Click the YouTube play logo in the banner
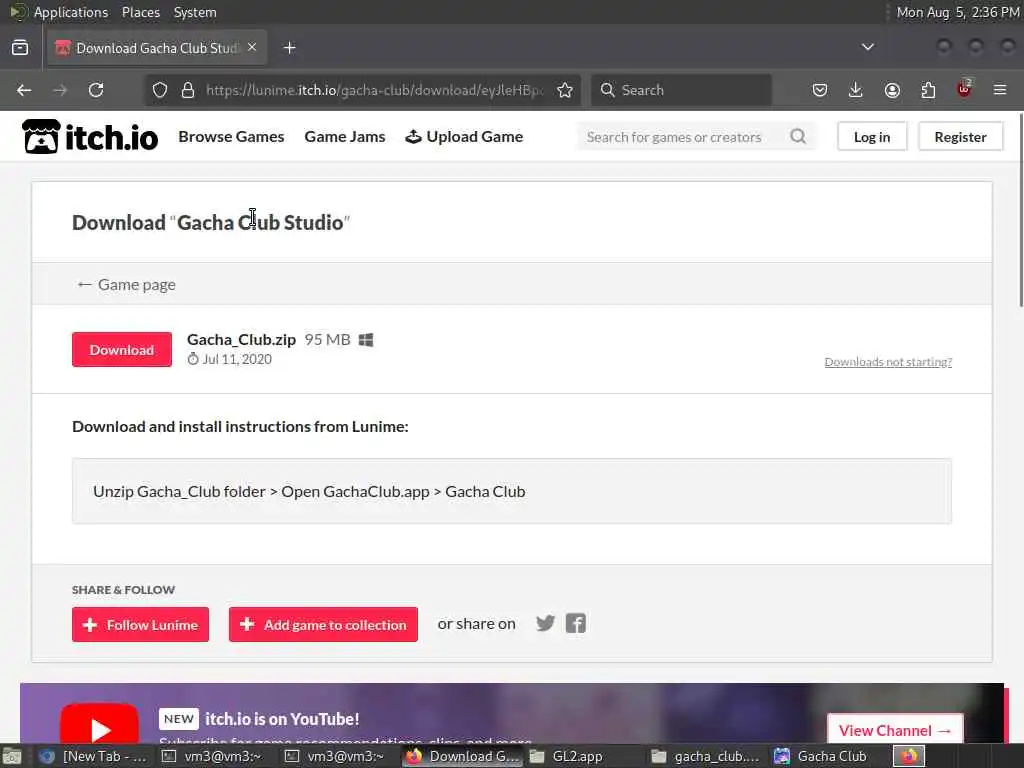The image size is (1024, 768). coord(99,725)
